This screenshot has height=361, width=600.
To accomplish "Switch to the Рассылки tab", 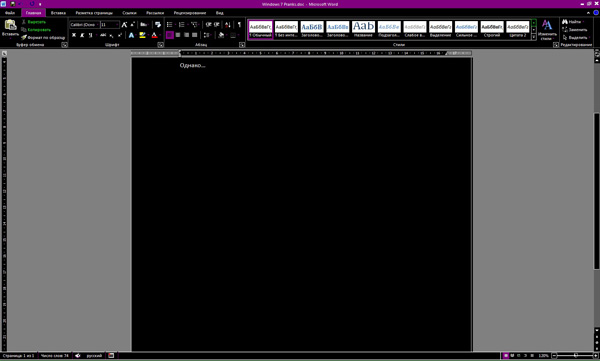I will [x=155, y=13].
